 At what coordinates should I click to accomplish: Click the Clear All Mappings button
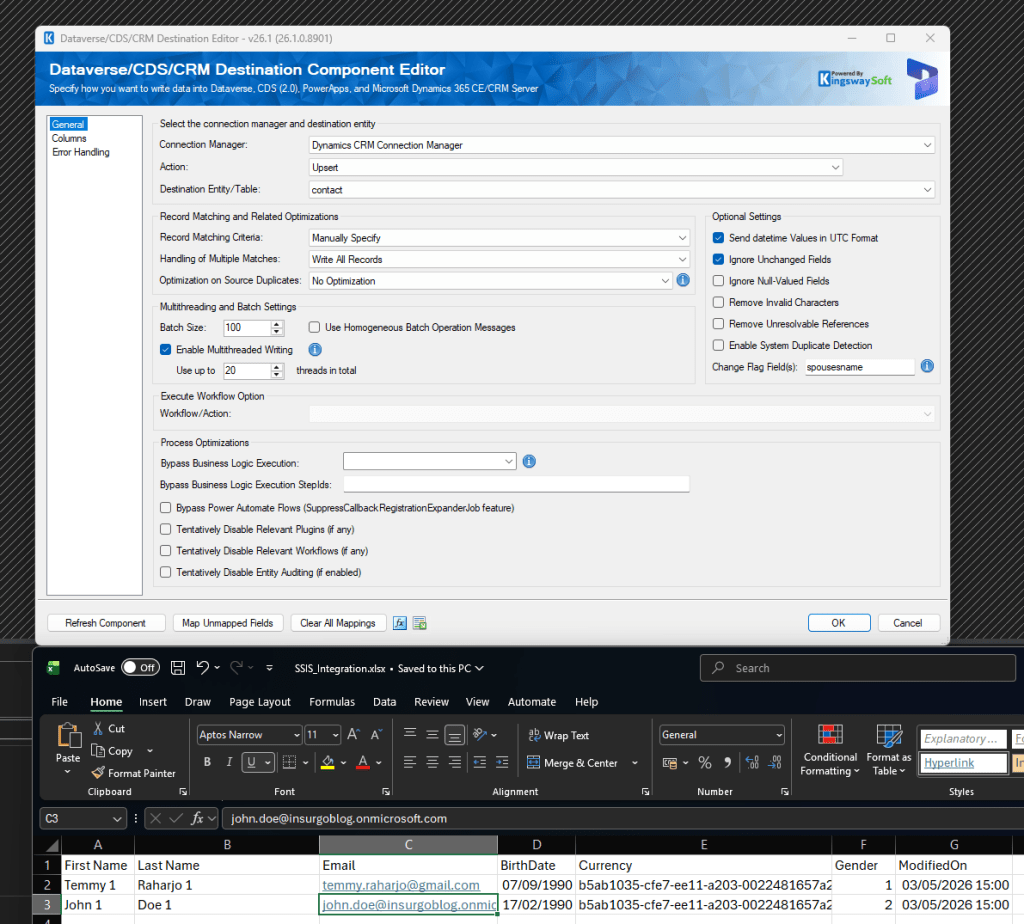coord(338,623)
